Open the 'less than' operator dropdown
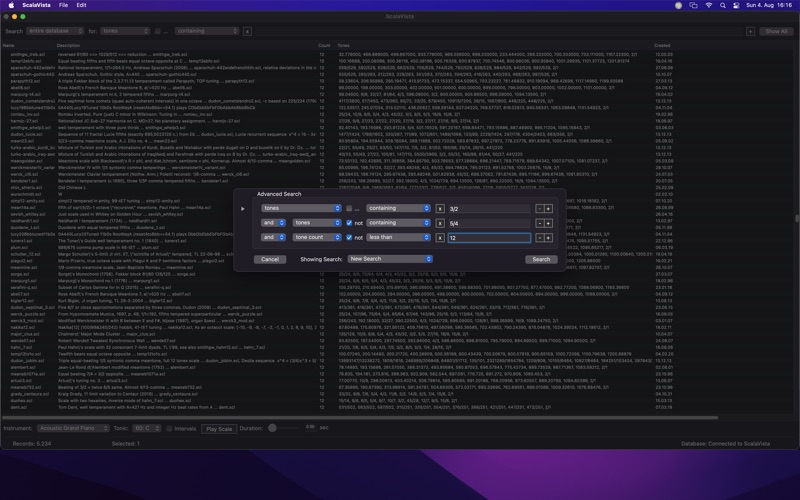800x500 pixels. pyautogui.click(x=398, y=237)
